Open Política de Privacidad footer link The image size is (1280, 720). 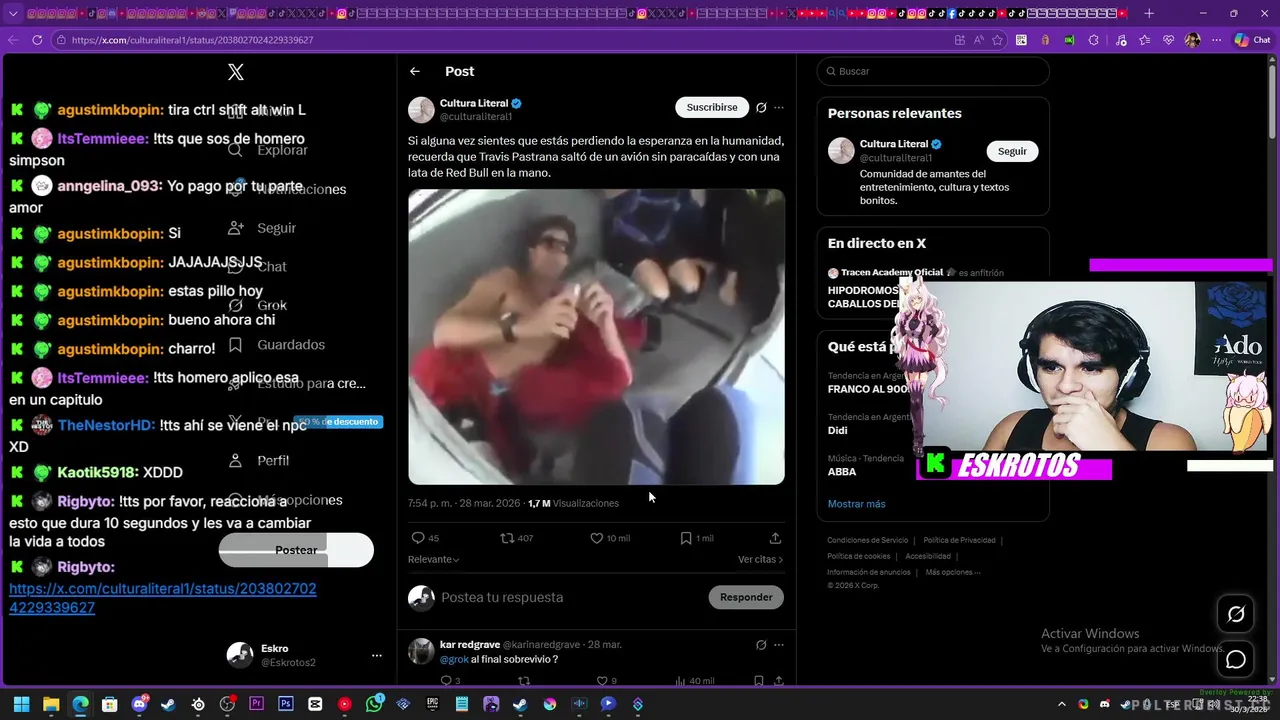[x=959, y=540]
